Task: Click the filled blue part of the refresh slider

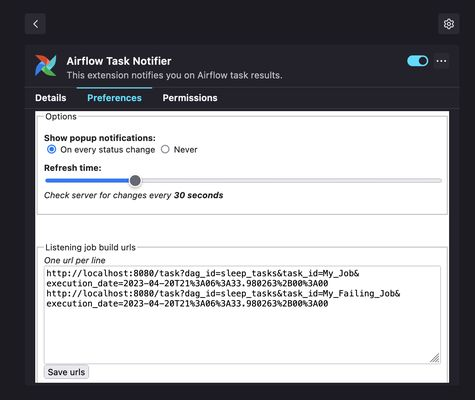Action: point(87,181)
